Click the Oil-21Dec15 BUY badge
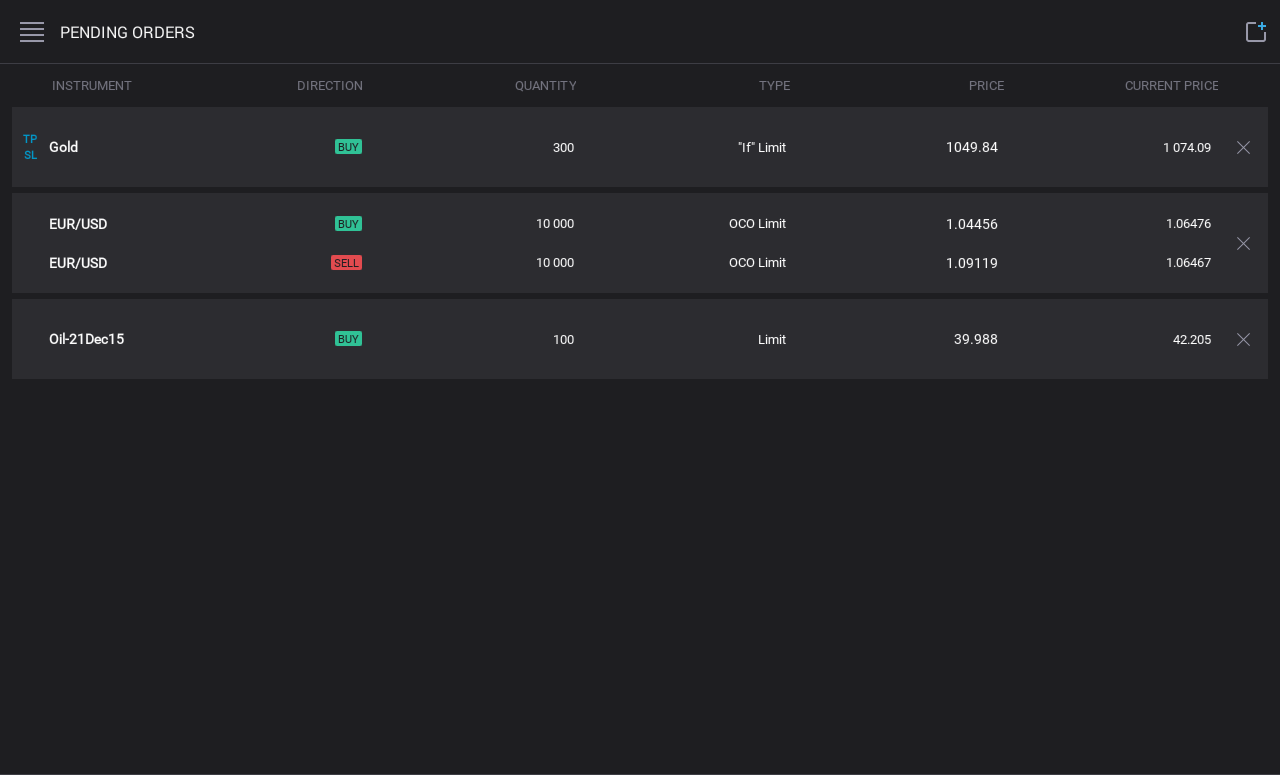Image resolution: width=1280 pixels, height=775 pixels. (x=348, y=339)
